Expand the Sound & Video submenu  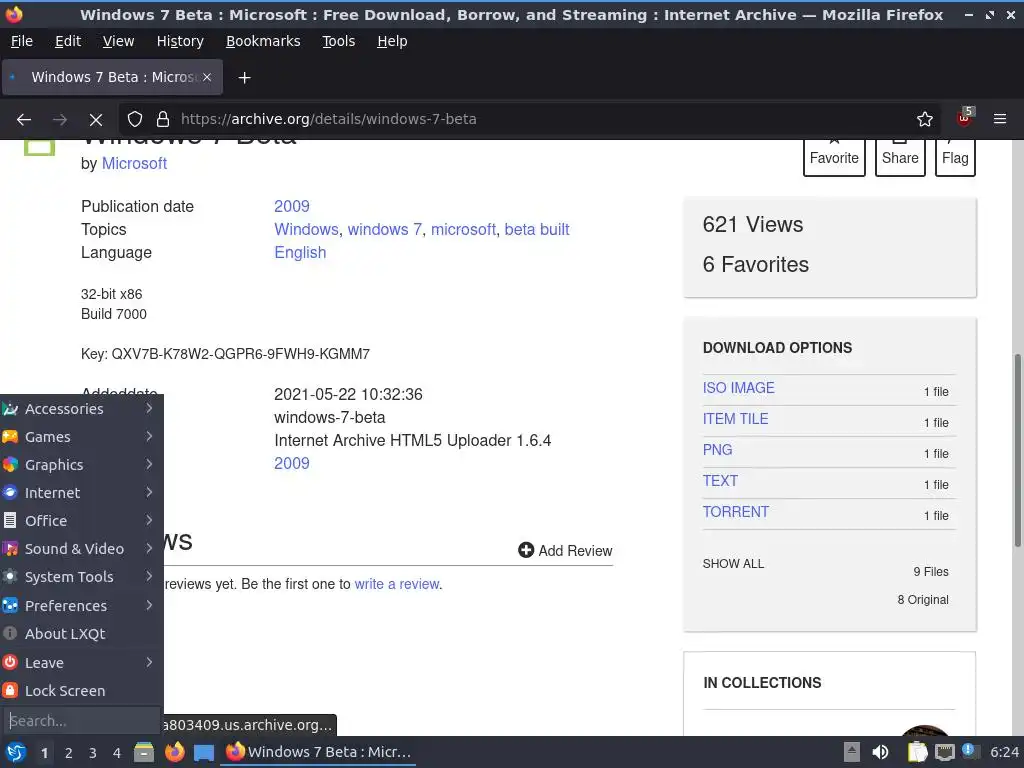82,549
